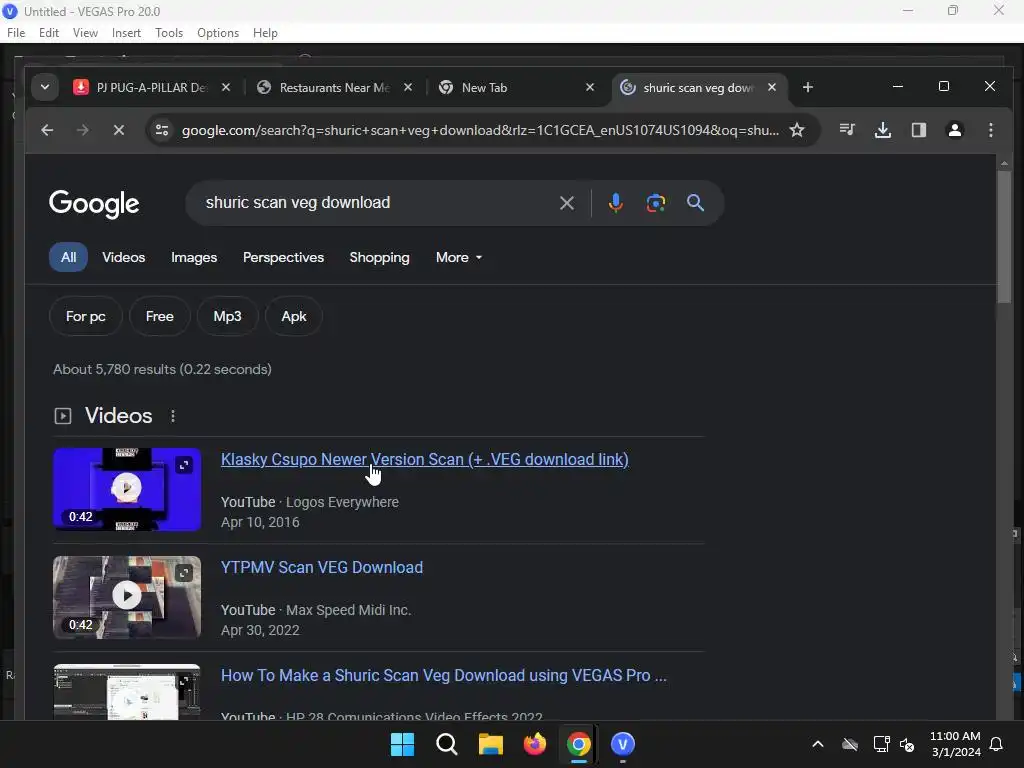Image resolution: width=1024 pixels, height=768 pixels.
Task: Open VEGAS Pro Help menu
Action: [265, 33]
